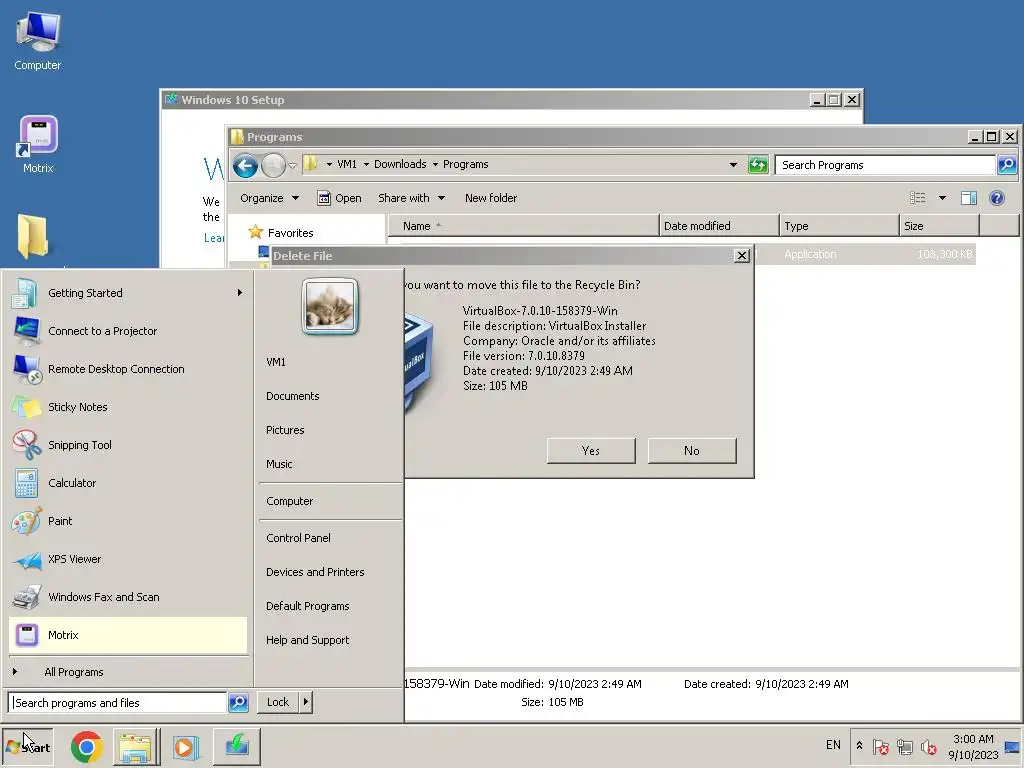Change your view icon in Programs window
This screenshot has height=768, width=1024.
(x=918, y=198)
